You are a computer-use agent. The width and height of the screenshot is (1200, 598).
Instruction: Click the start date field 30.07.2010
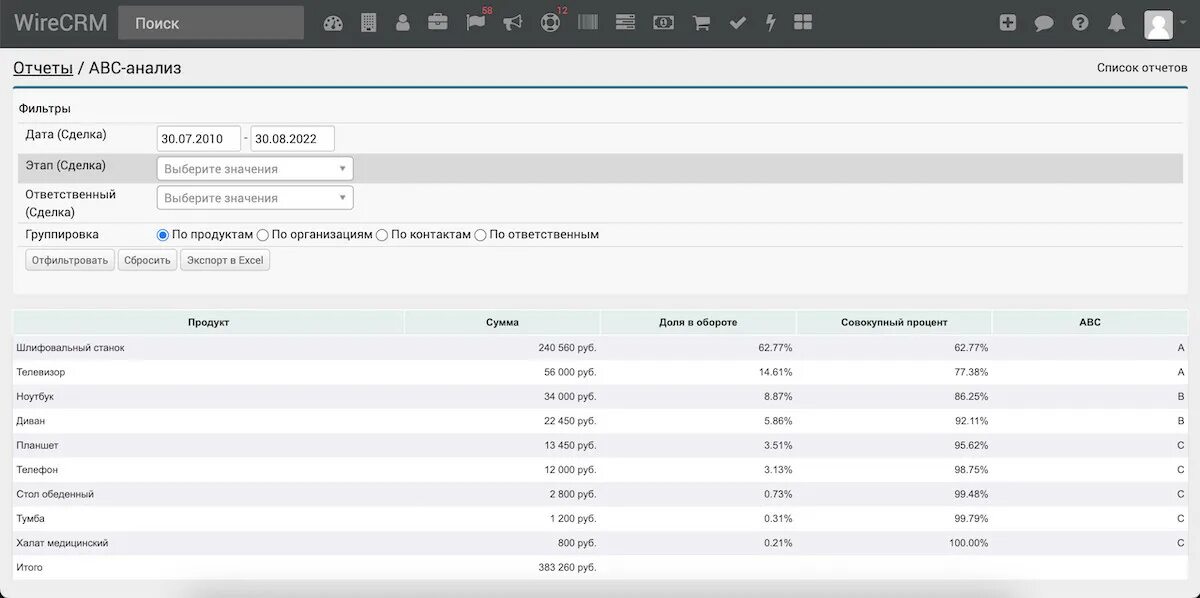pos(199,139)
